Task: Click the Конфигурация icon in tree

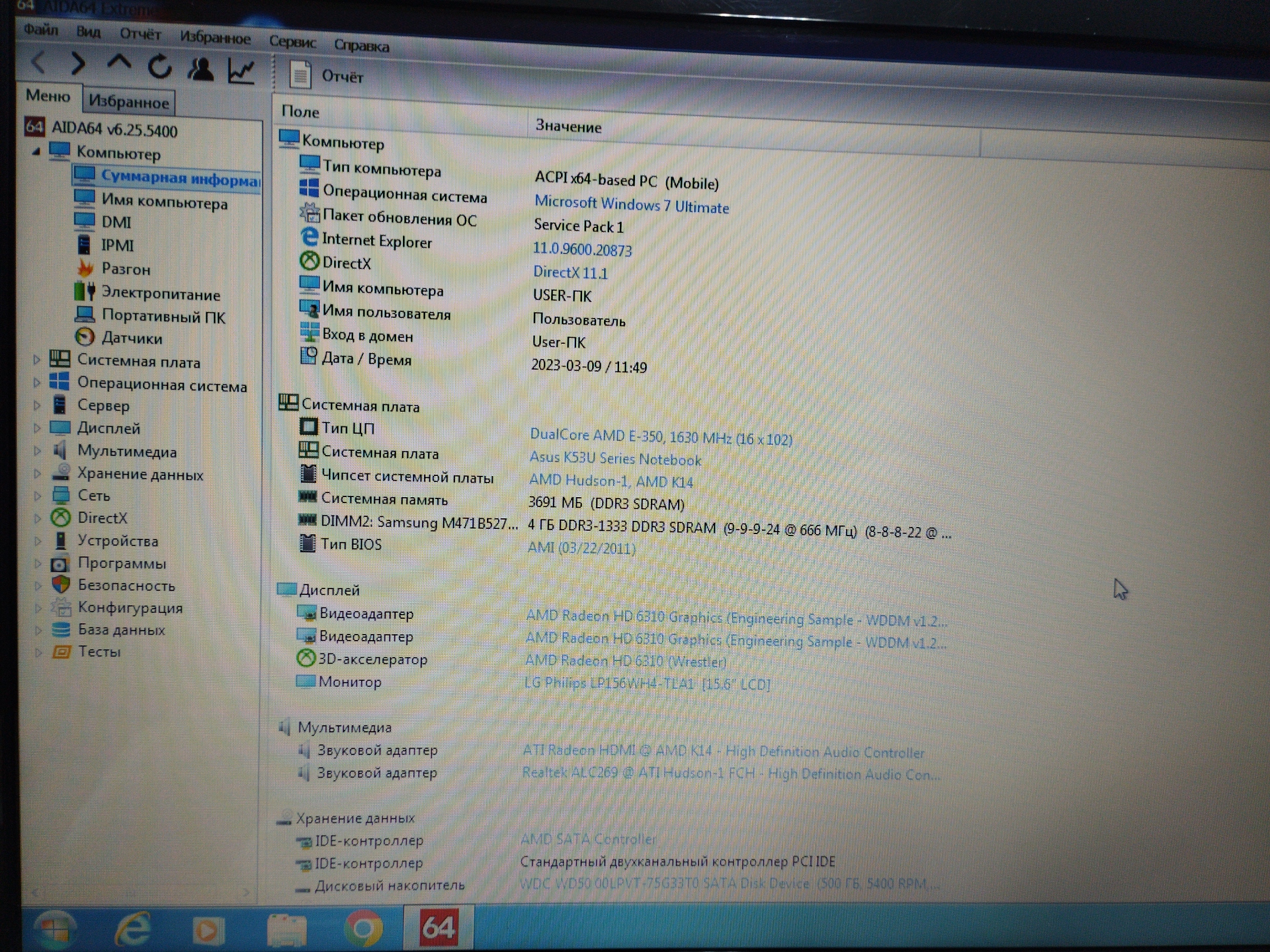Action: click(62, 607)
